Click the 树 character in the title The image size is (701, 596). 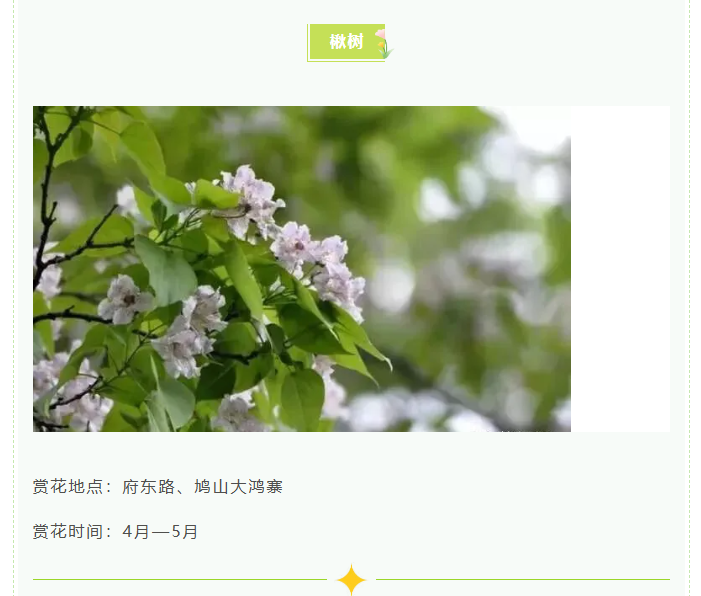click(355, 42)
